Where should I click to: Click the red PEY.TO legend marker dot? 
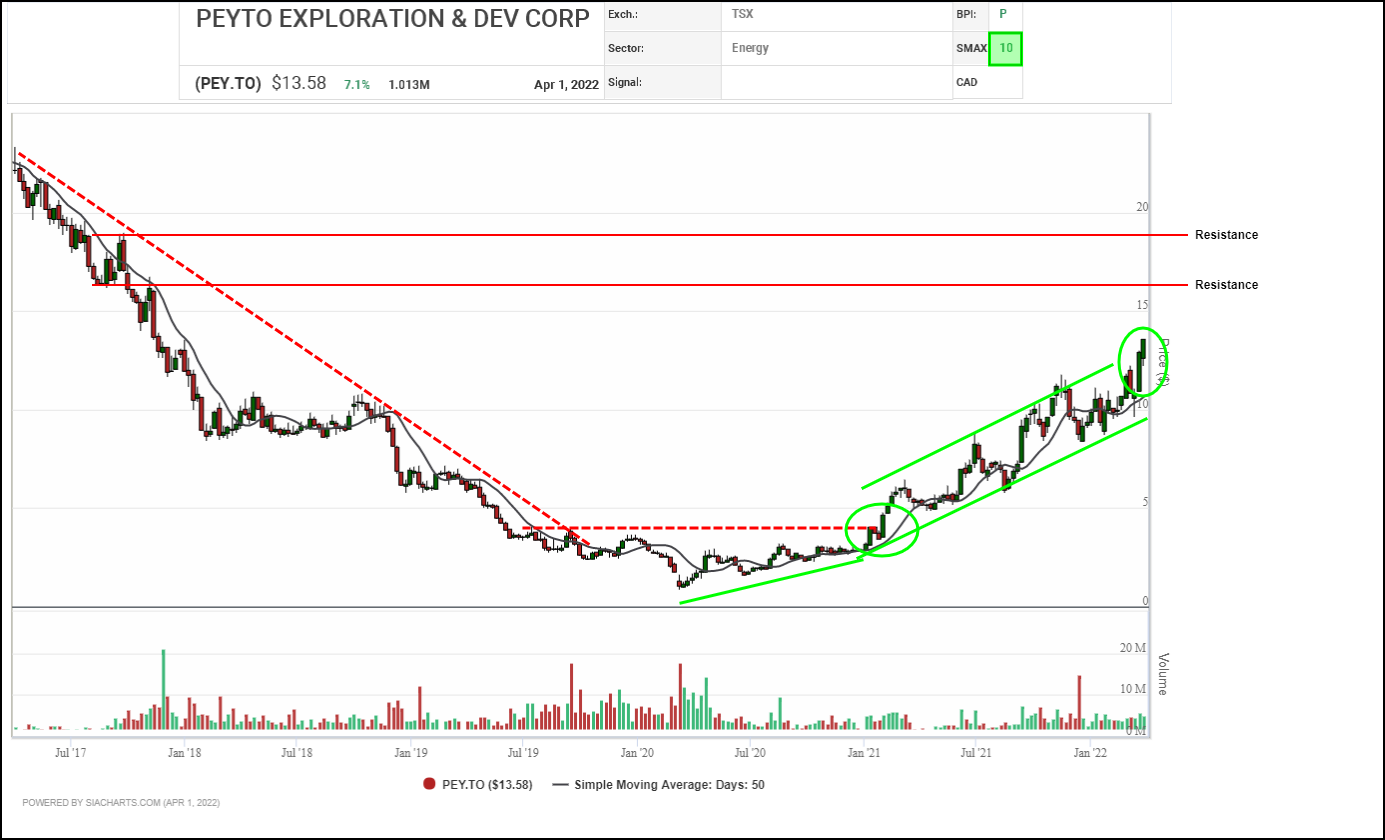pos(429,785)
